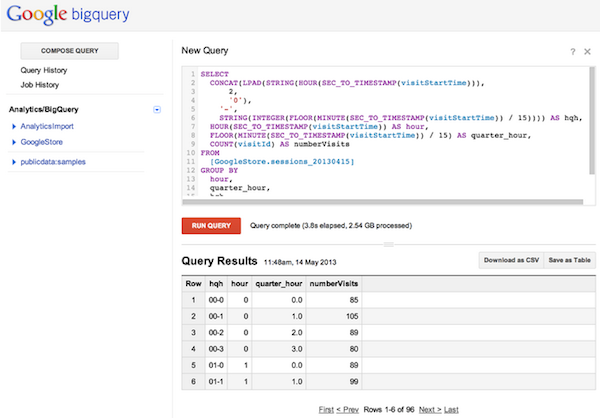Viewport: 600px width, 418px height.
Task: Go to the Next results page
Action: (430, 410)
